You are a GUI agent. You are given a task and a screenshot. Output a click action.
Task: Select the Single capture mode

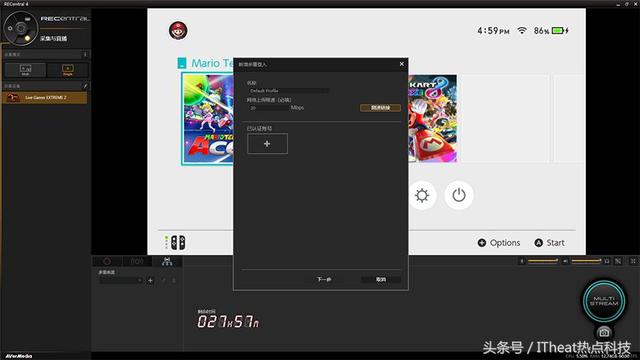point(68,70)
